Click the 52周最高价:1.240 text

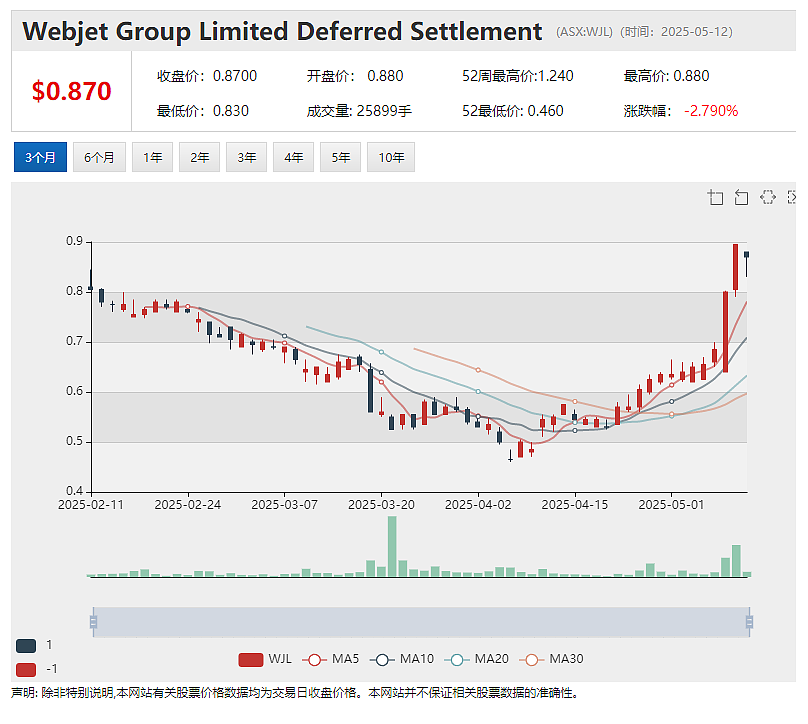coord(517,76)
